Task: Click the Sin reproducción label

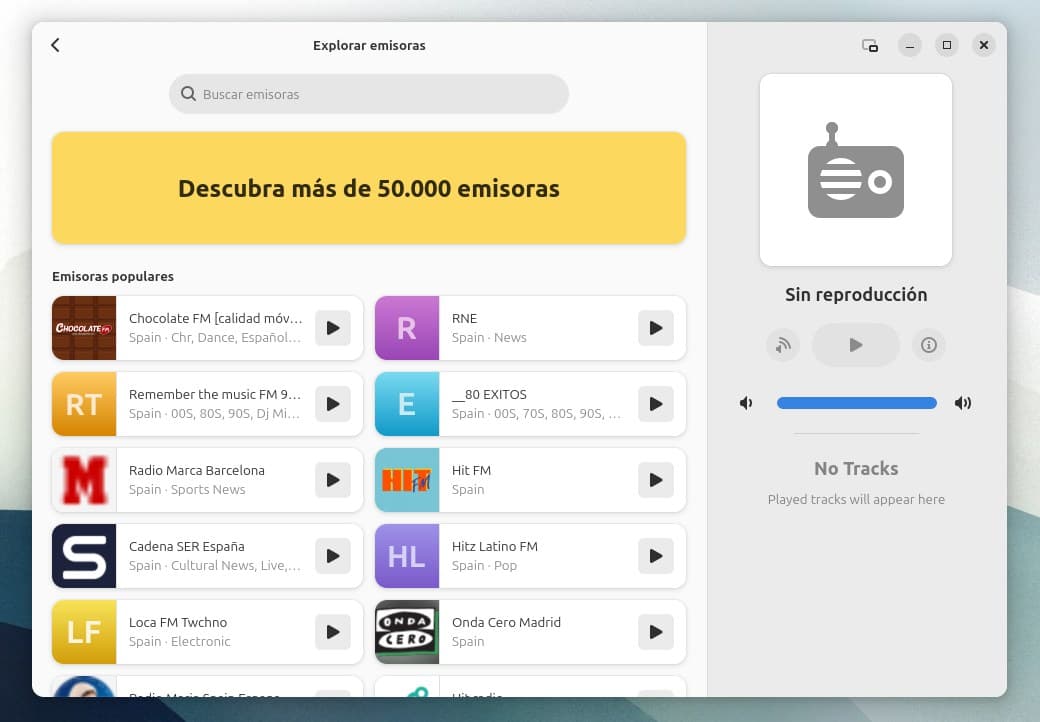Action: (856, 294)
